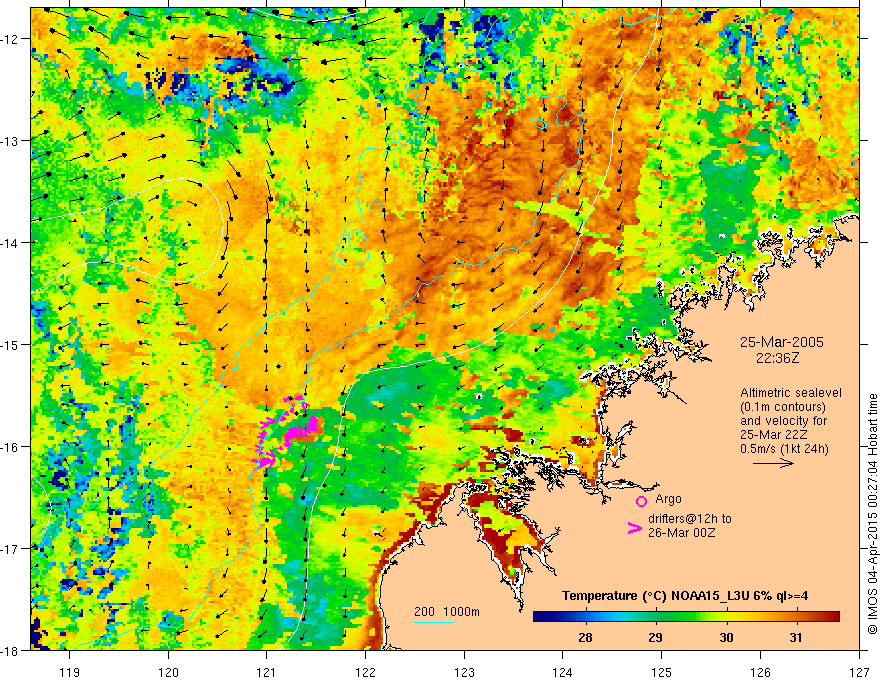Click the colorbar tick label 30
This screenshot has height=680, width=880.
(x=726, y=637)
